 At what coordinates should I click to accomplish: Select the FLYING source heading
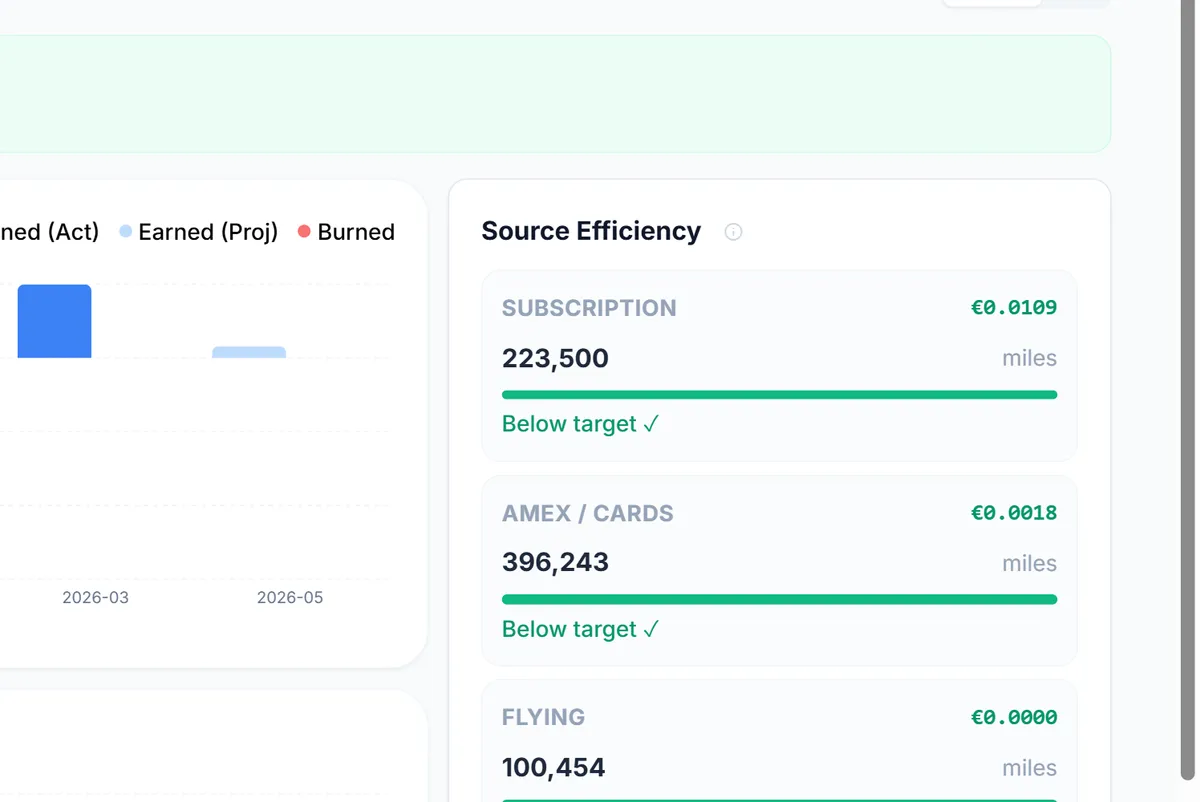pos(543,717)
